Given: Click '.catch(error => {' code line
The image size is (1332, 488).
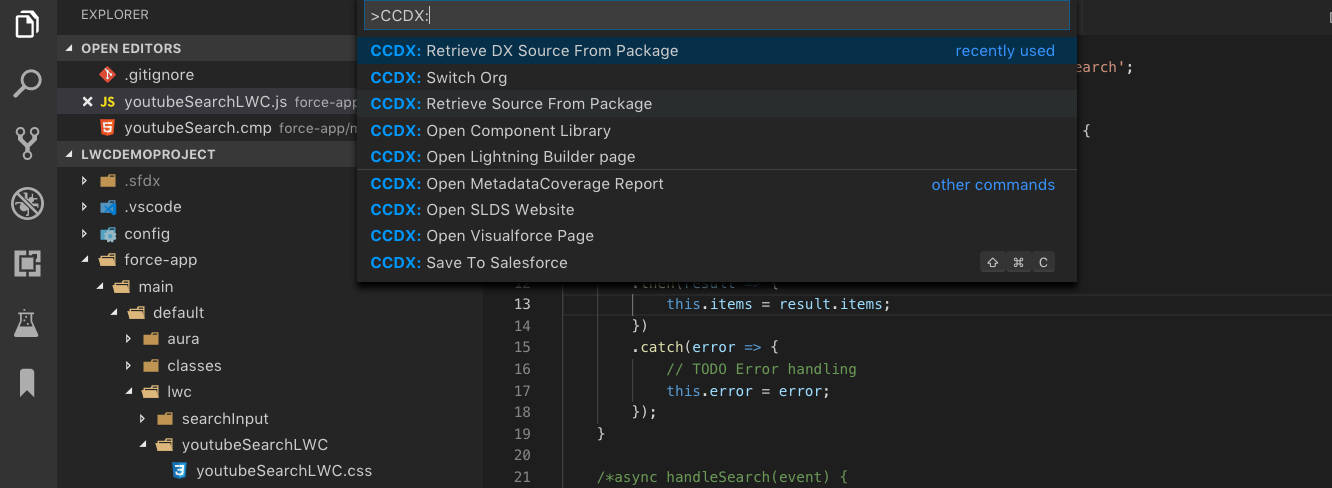Looking at the screenshot, I should 704,347.
